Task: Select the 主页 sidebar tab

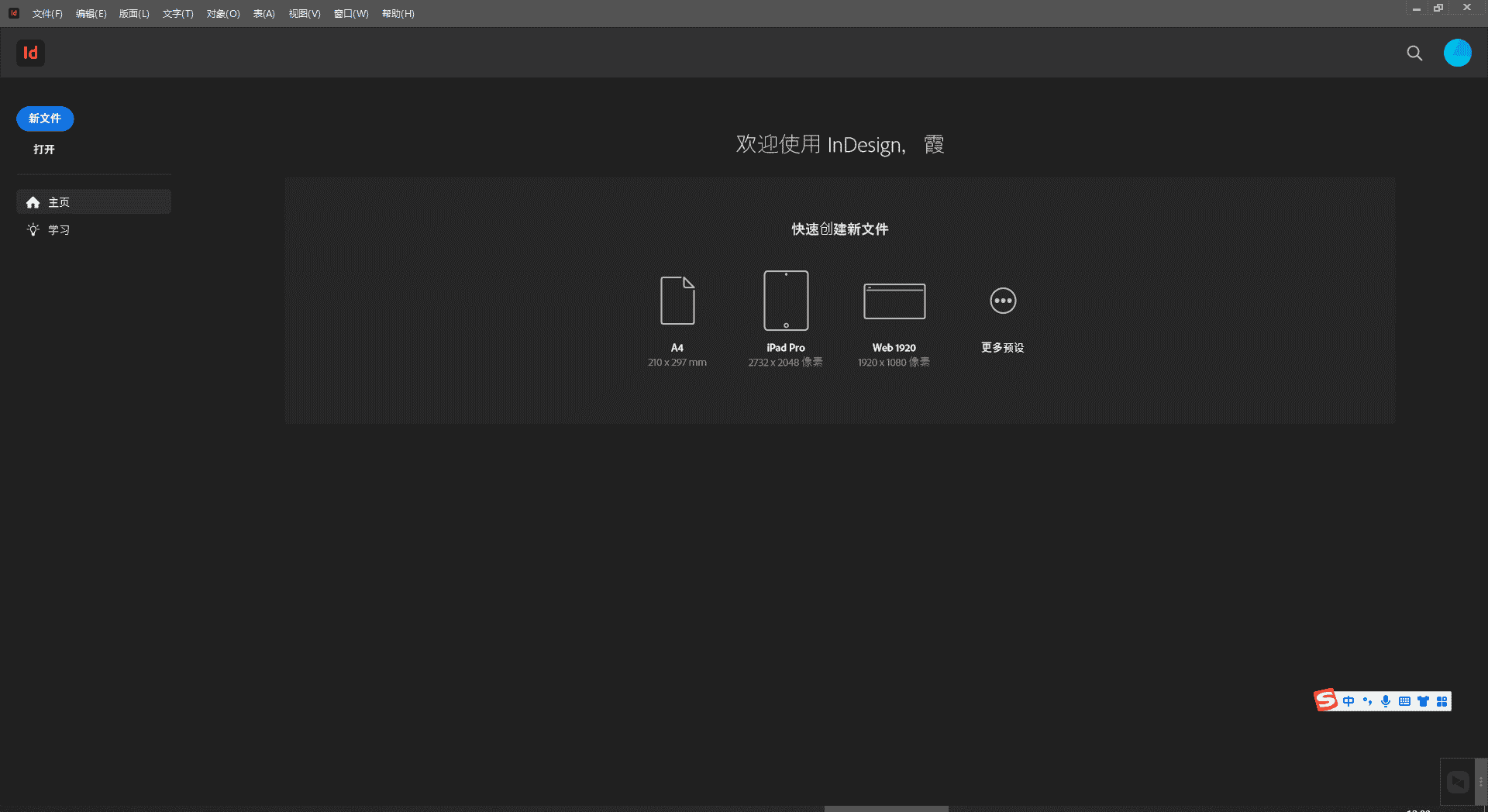Action: (94, 202)
